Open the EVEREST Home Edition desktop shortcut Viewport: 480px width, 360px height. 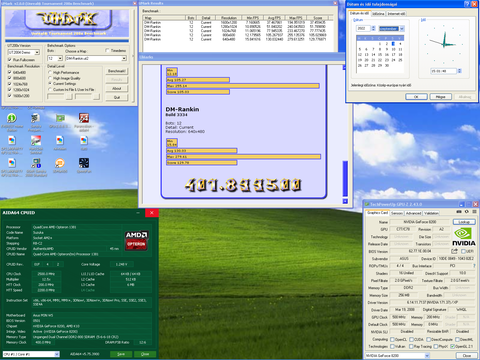12,118
